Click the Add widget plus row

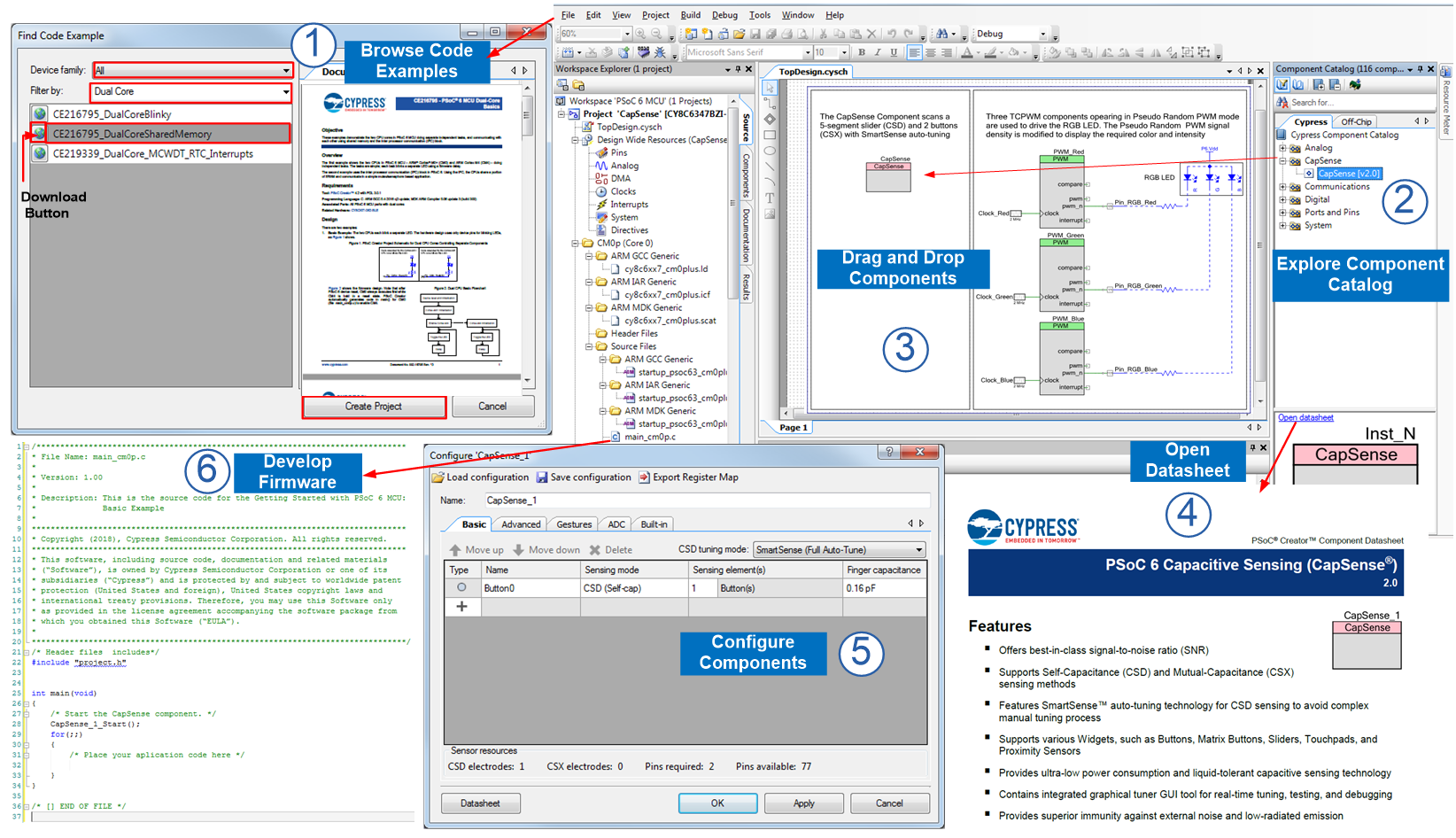click(x=461, y=607)
